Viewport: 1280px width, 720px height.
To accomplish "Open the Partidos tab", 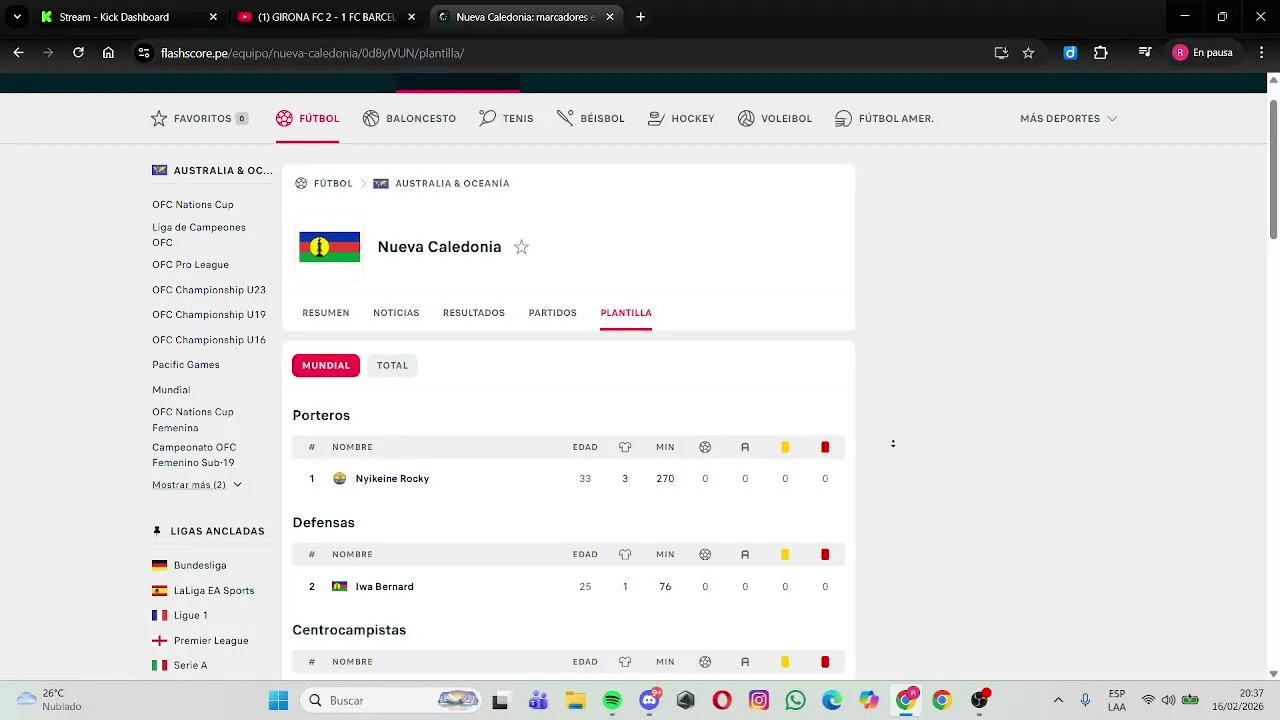I will tap(553, 313).
